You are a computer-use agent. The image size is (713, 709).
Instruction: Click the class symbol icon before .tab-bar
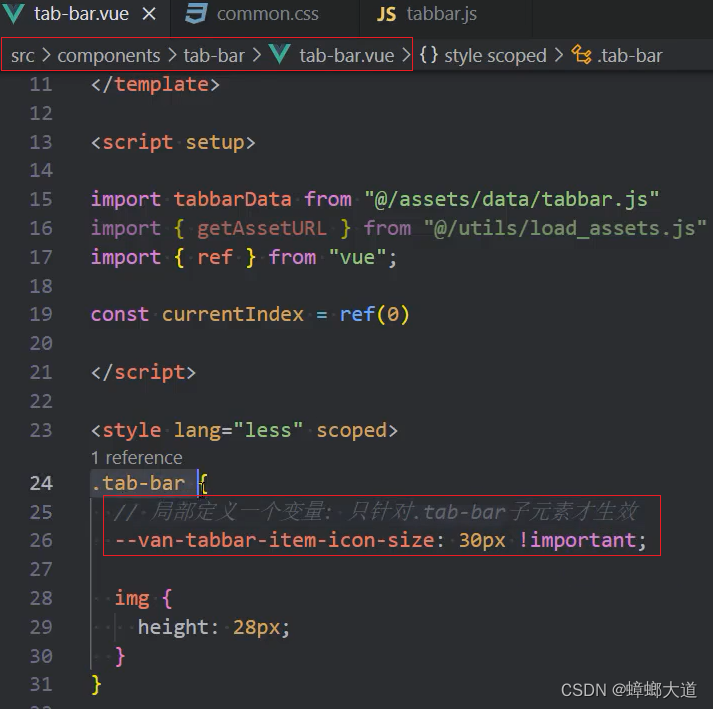pyautogui.click(x=581, y=55)
